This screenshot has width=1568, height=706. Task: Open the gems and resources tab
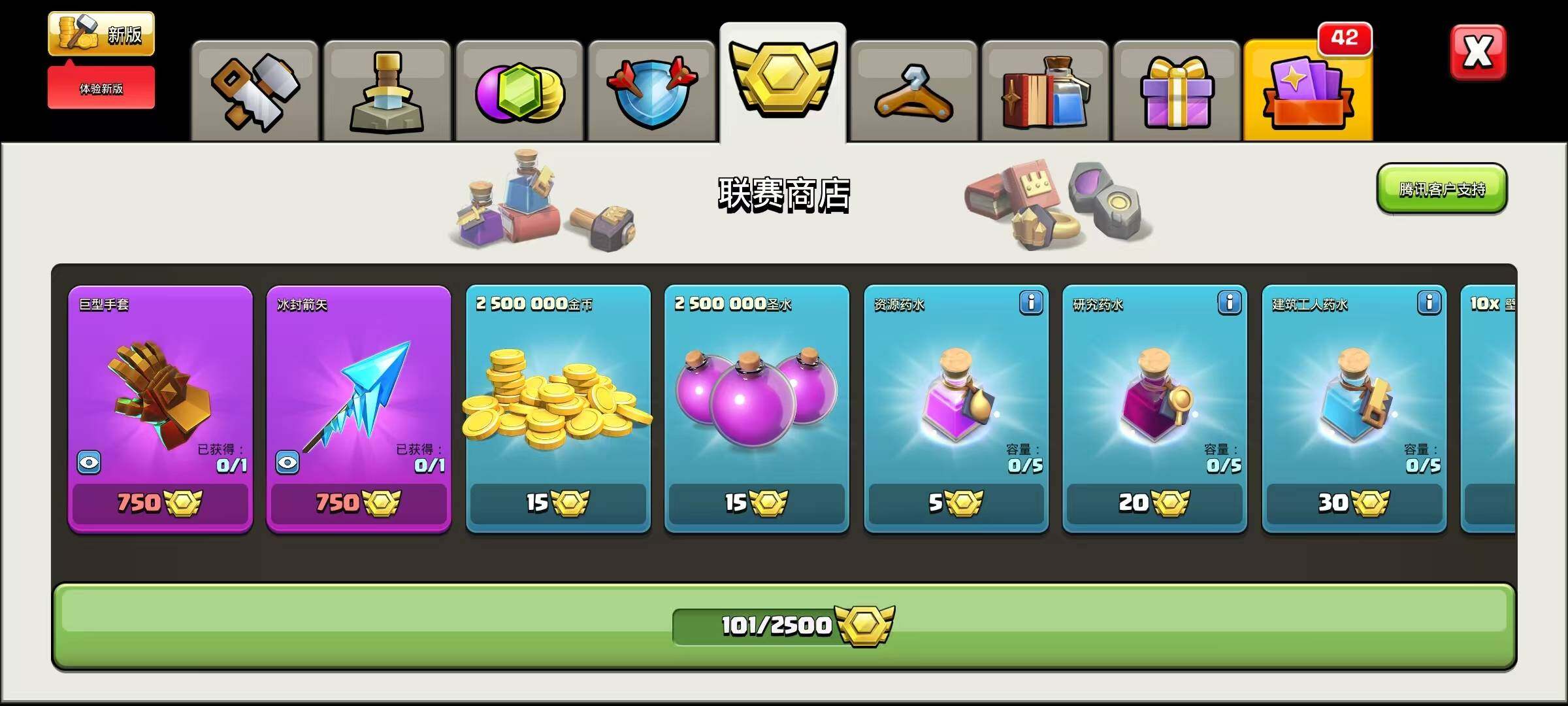(x=519, y=92)
